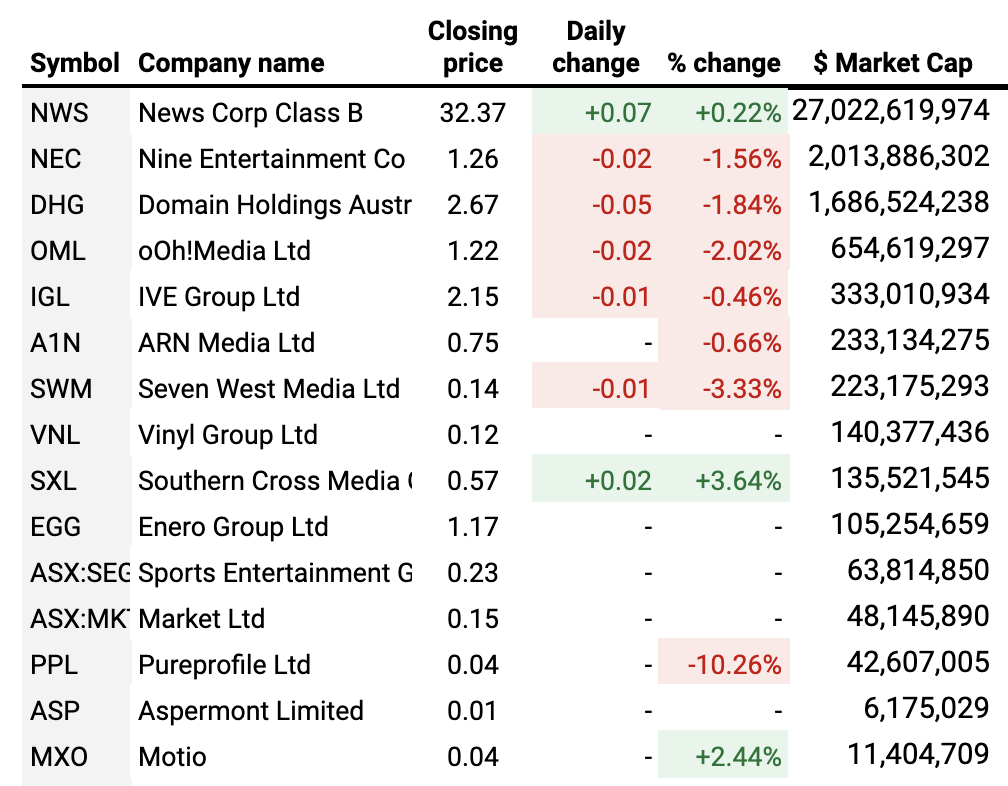Image resolution: width=1008 pixels, height=786 pixels.
Task: Select Nine Entertainment Co row name
Action: pos(271,159)
